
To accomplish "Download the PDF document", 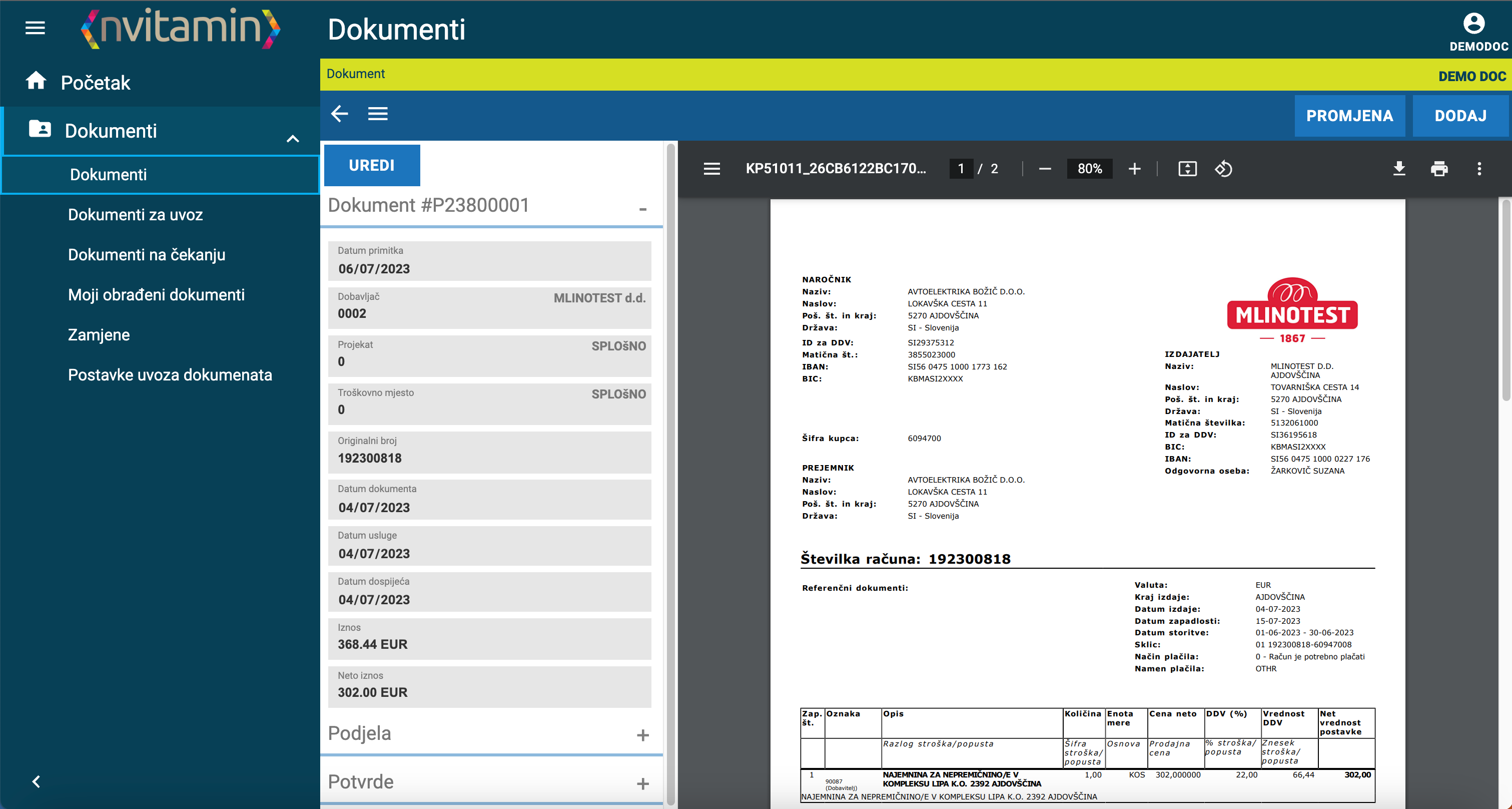I will (x=1399, y=169).
